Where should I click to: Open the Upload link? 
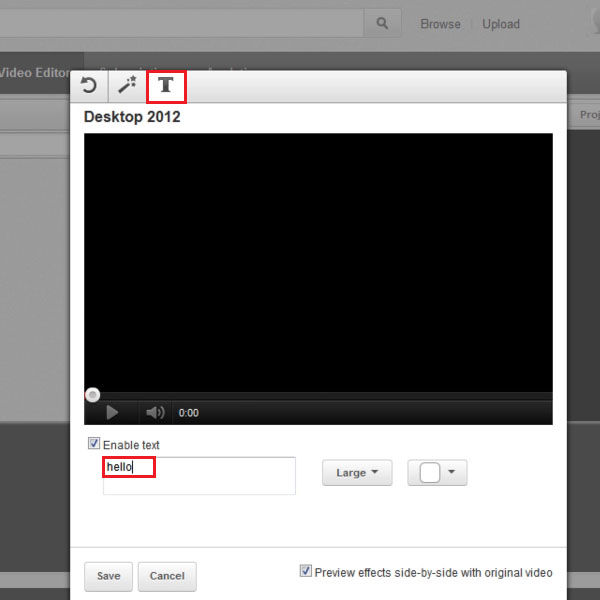pos(501,24)
